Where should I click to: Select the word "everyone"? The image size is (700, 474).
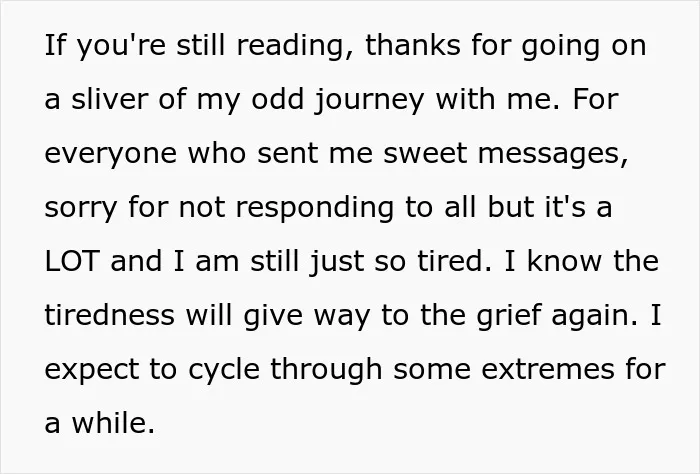(x=111, y=154)
